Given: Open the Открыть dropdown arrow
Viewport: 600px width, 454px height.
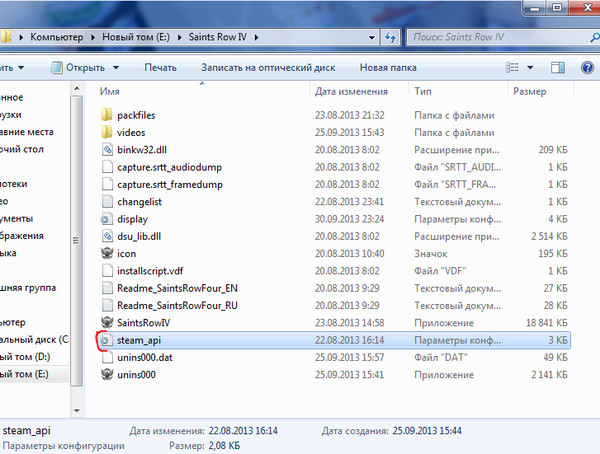Looking at the screenshot, I should click(116, 68).
